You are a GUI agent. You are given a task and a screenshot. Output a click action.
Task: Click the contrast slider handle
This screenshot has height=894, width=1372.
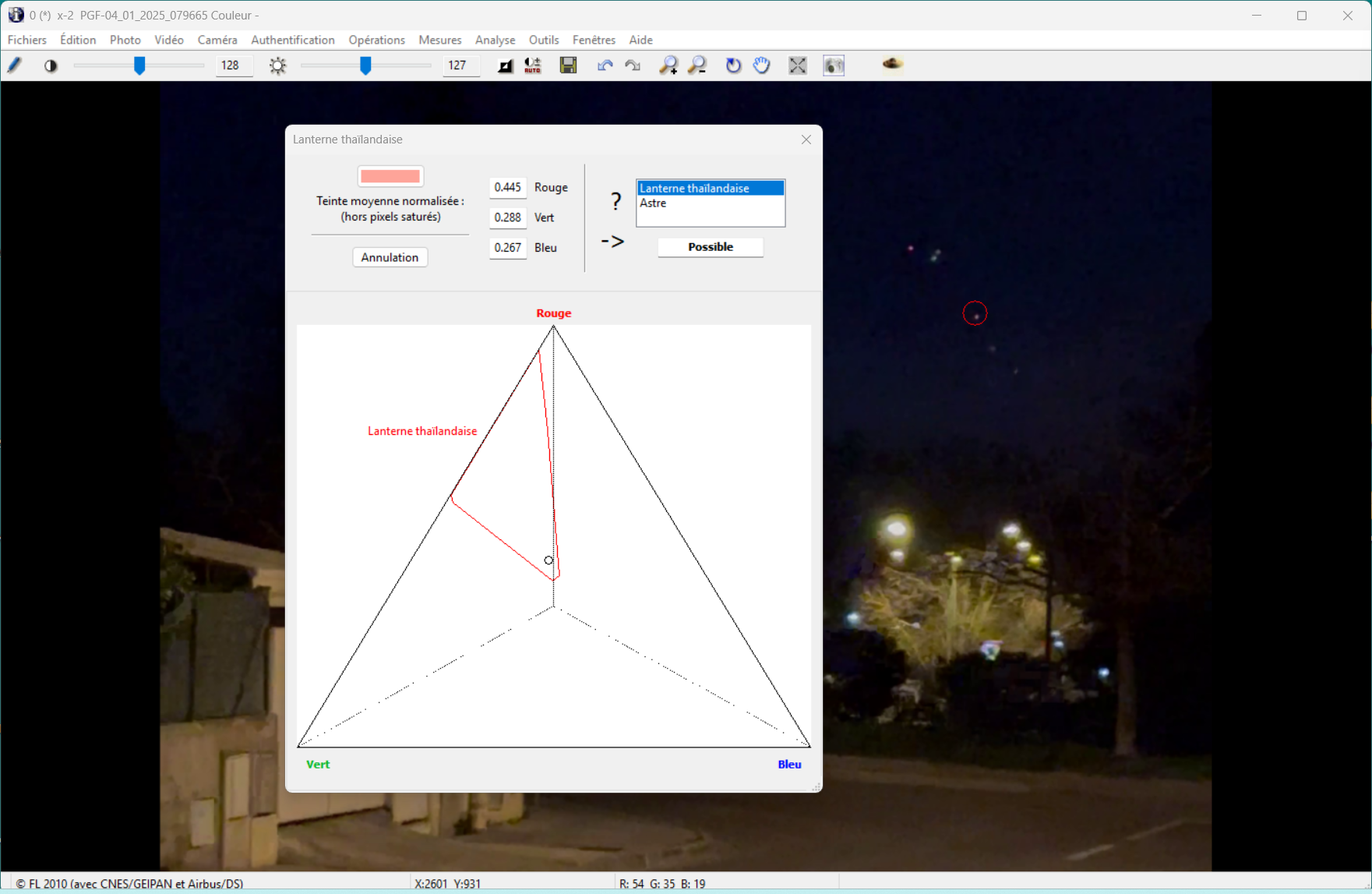[139, 65]
